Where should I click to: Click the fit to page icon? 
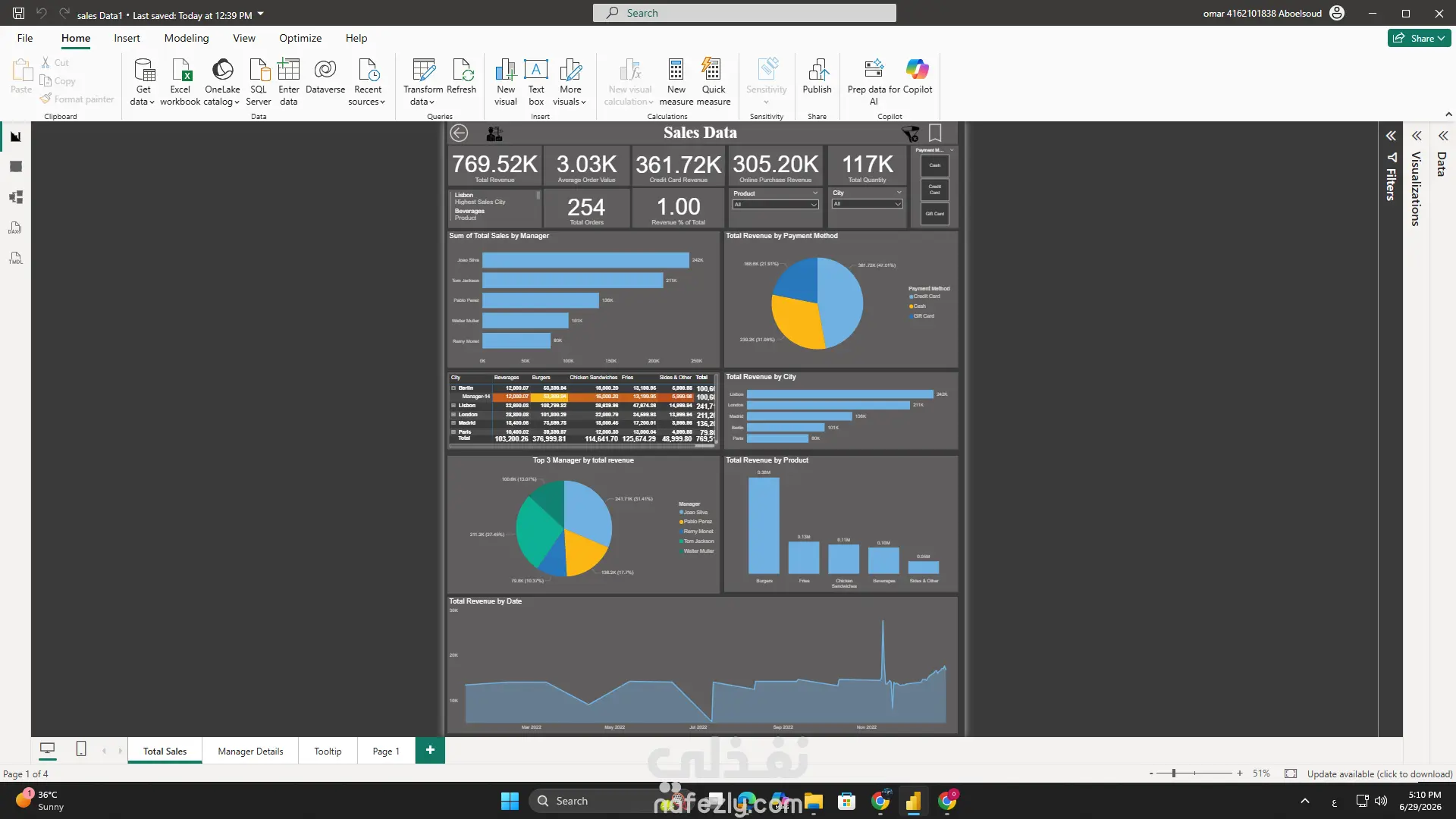click(1291, 773)
